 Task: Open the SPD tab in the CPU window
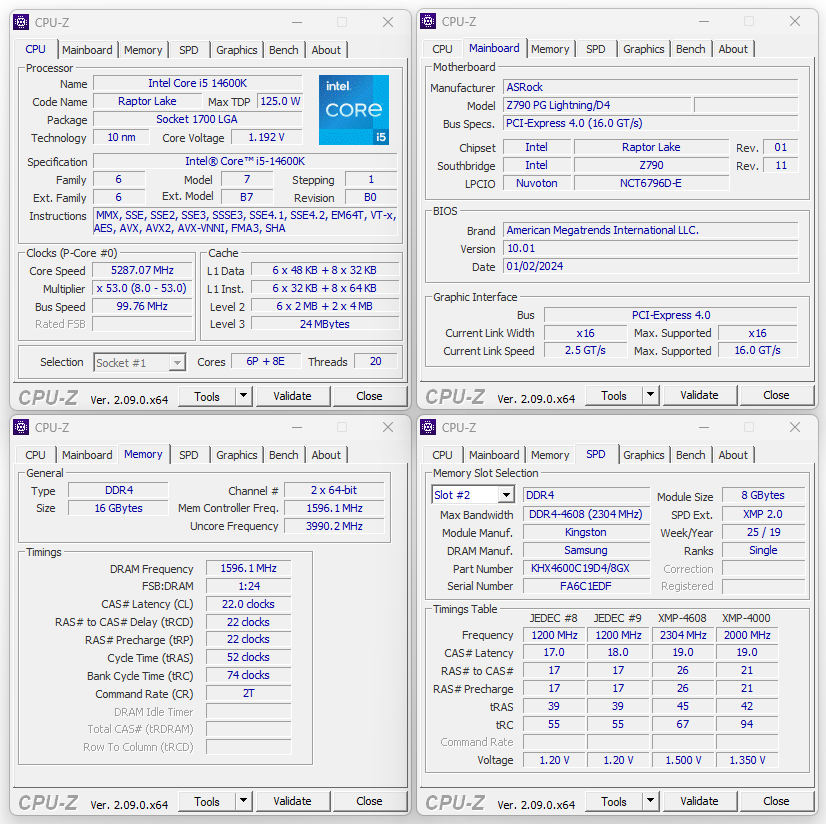[x=189, y=50]
